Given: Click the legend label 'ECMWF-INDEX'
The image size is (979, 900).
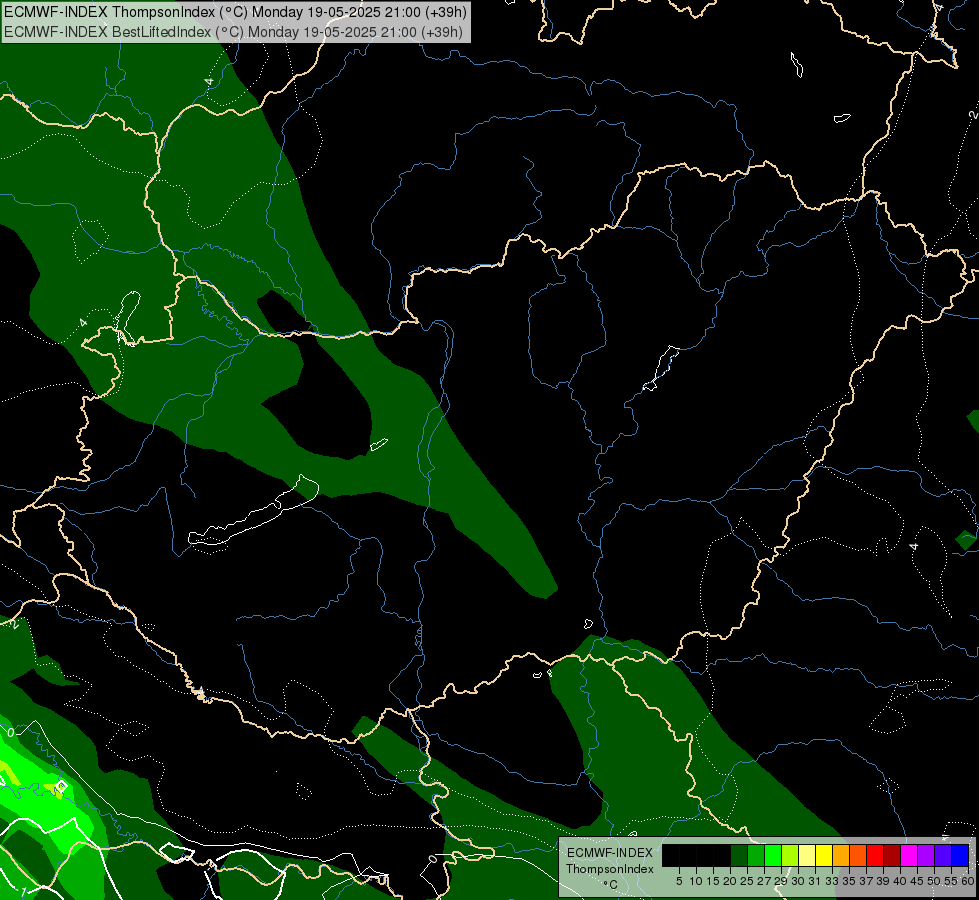Looking at the screenshot, I should pyautogui.click(x=610, y=853).
